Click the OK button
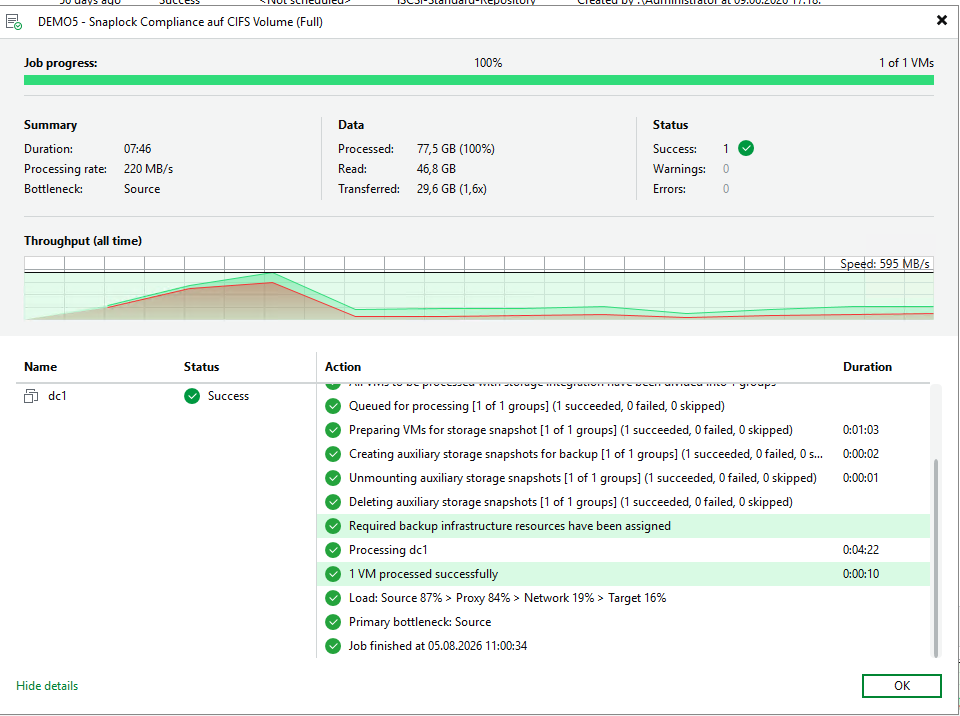This screenshot has height=716, width=960. (x=901, y=686)
